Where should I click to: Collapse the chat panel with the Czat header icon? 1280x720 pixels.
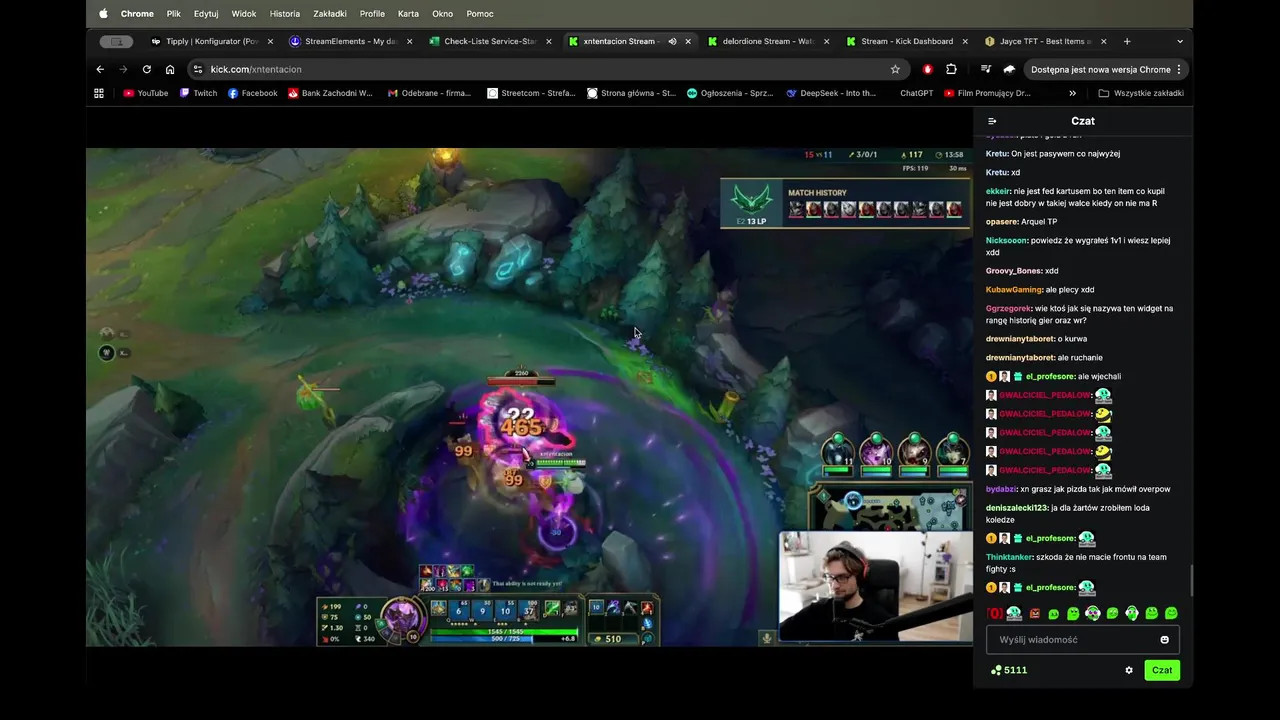[992, 121]
